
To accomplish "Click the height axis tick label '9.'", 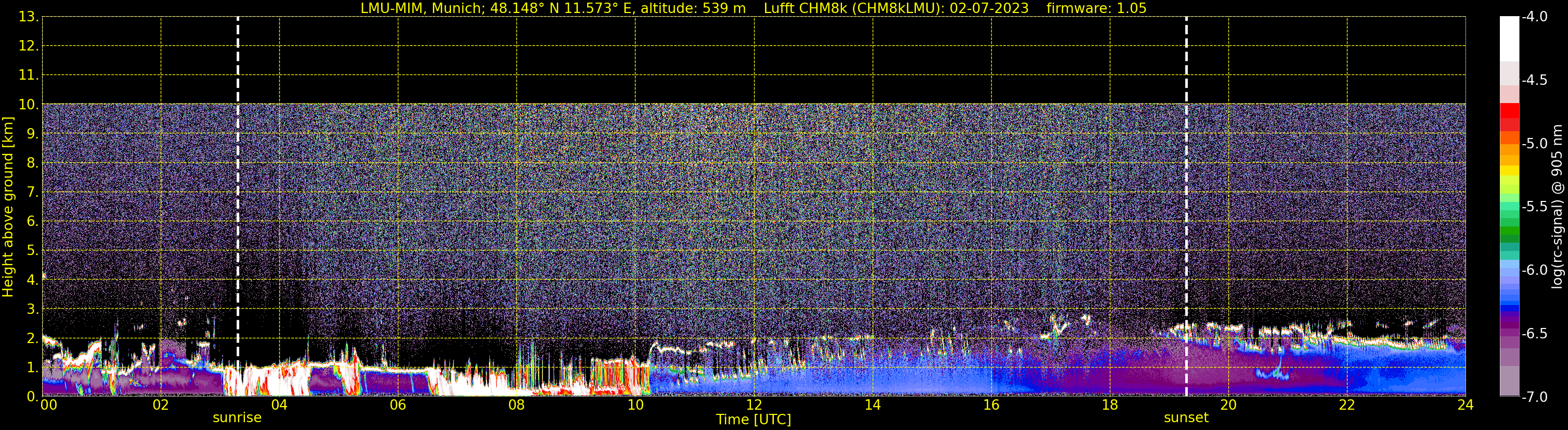I will tap(32, 134).
